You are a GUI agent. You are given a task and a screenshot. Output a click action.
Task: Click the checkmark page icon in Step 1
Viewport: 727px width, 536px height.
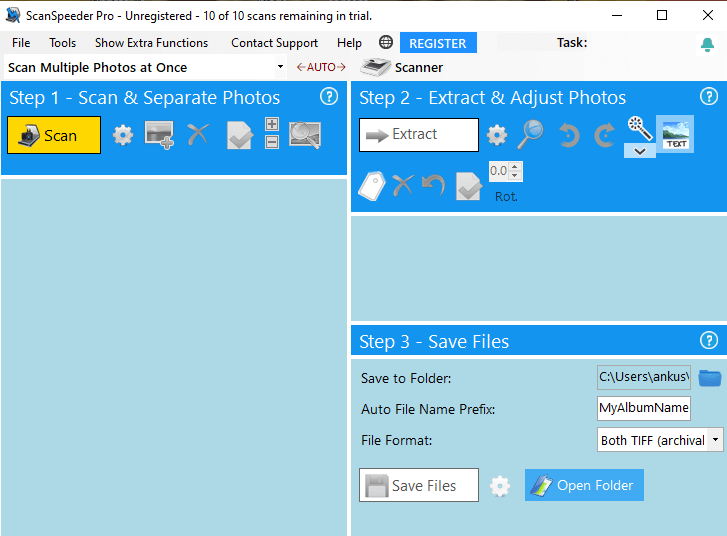(x=240, y=135)
